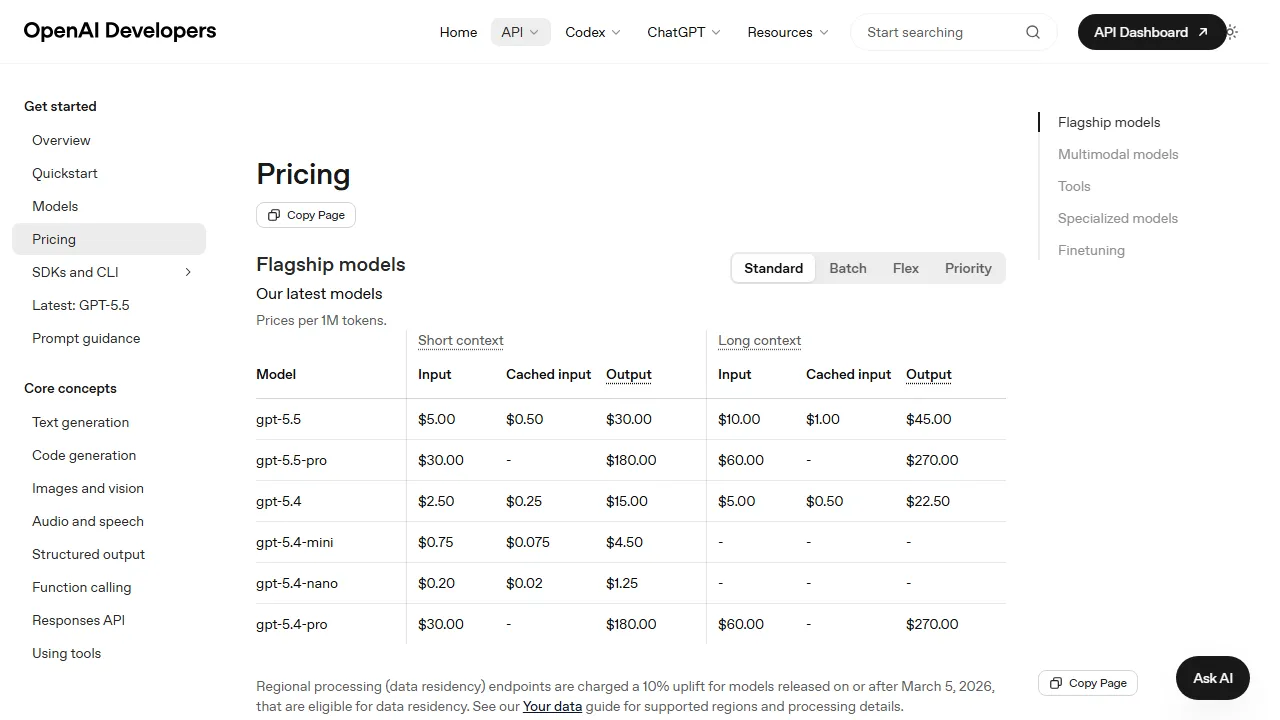Jump to Finetuning in the outline
Image resolution: width=1280 pixels, height=720 pixels.
point(1091,250)
